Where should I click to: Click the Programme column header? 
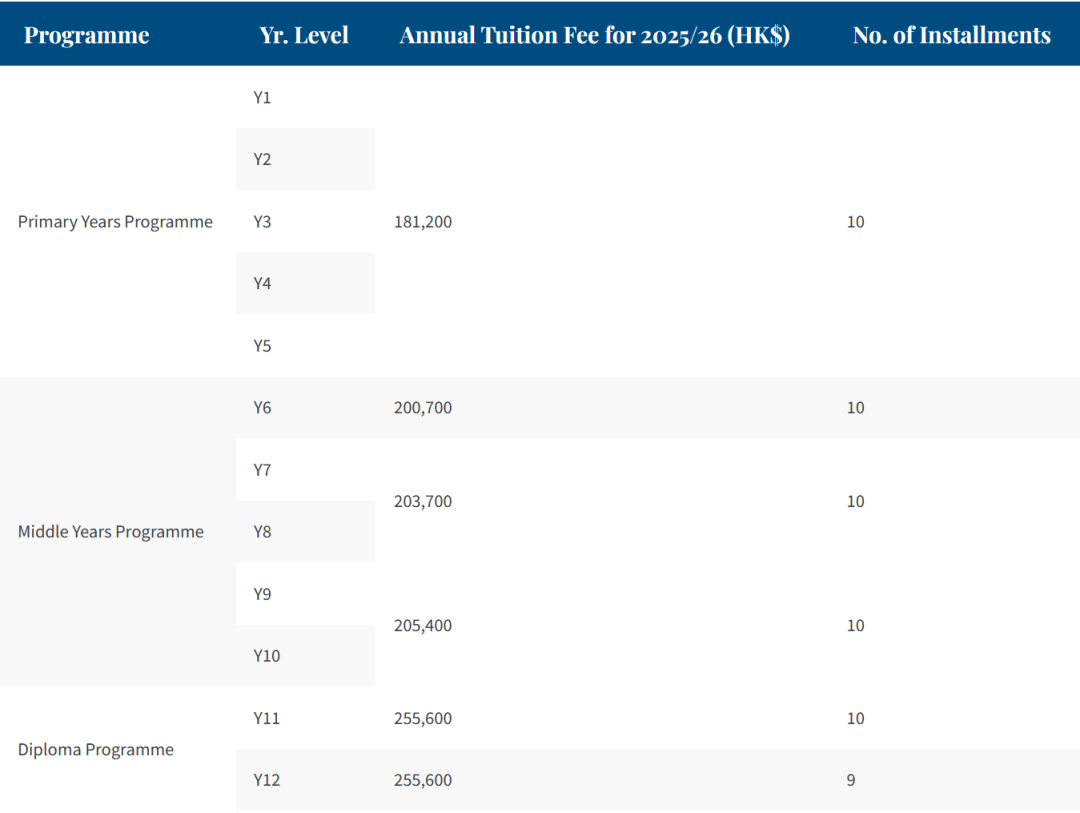(86, 35)
